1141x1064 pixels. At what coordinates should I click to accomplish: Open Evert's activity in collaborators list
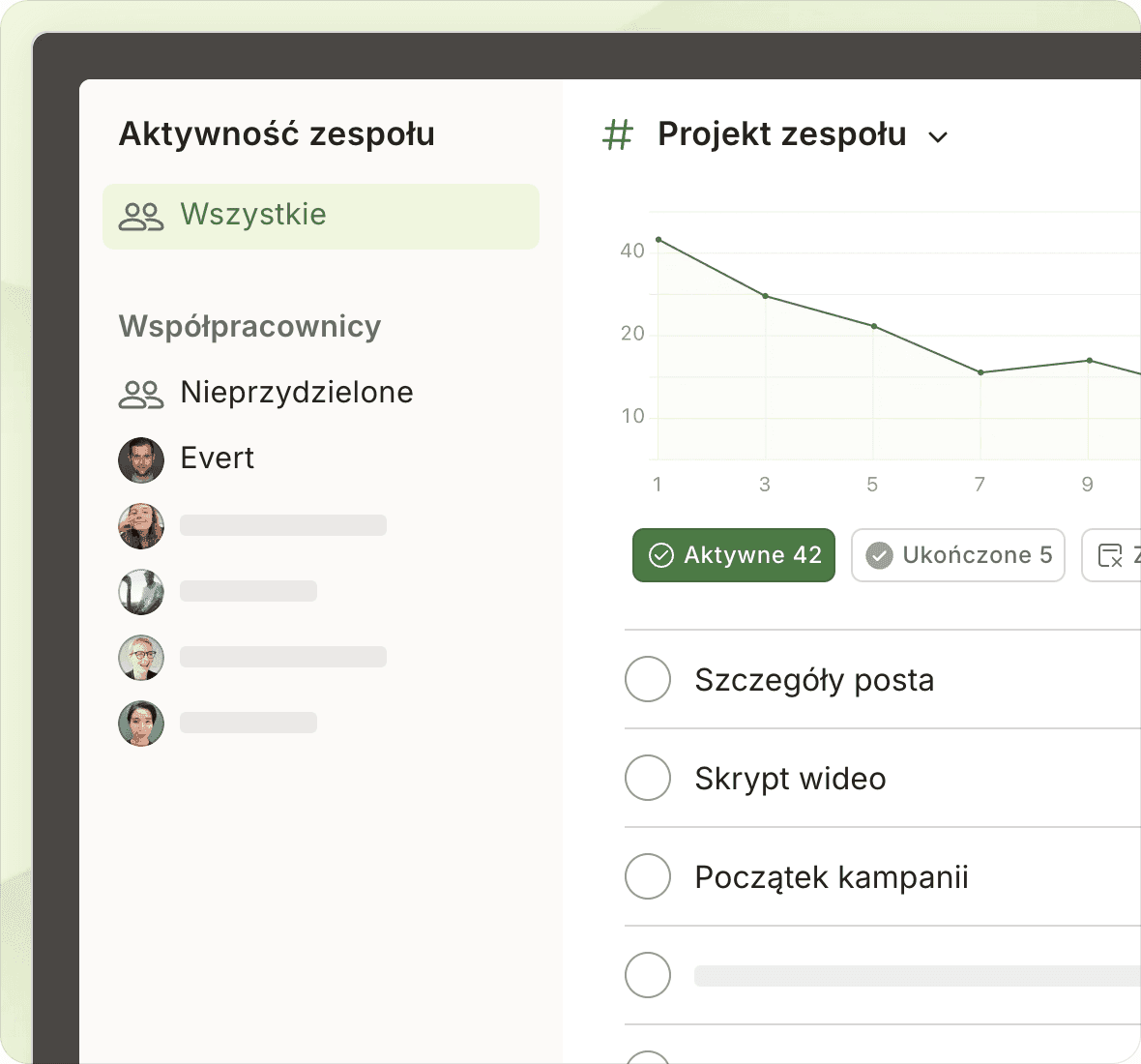(218, 458)
